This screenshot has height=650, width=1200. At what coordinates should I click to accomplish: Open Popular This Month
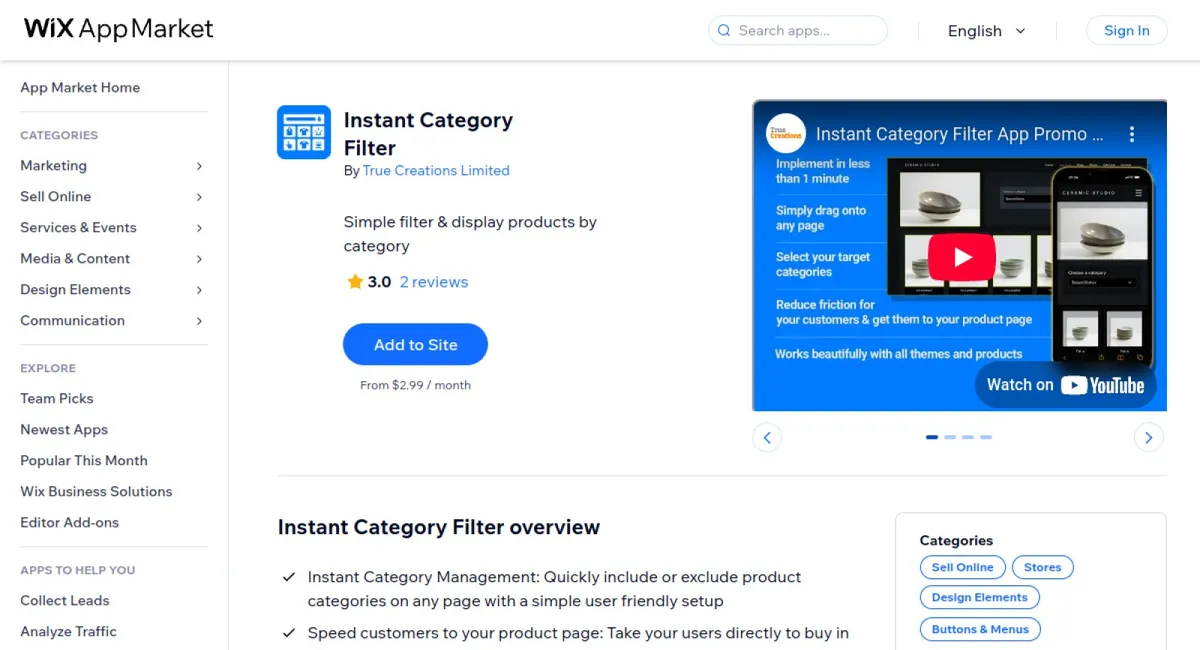point(84,460)
